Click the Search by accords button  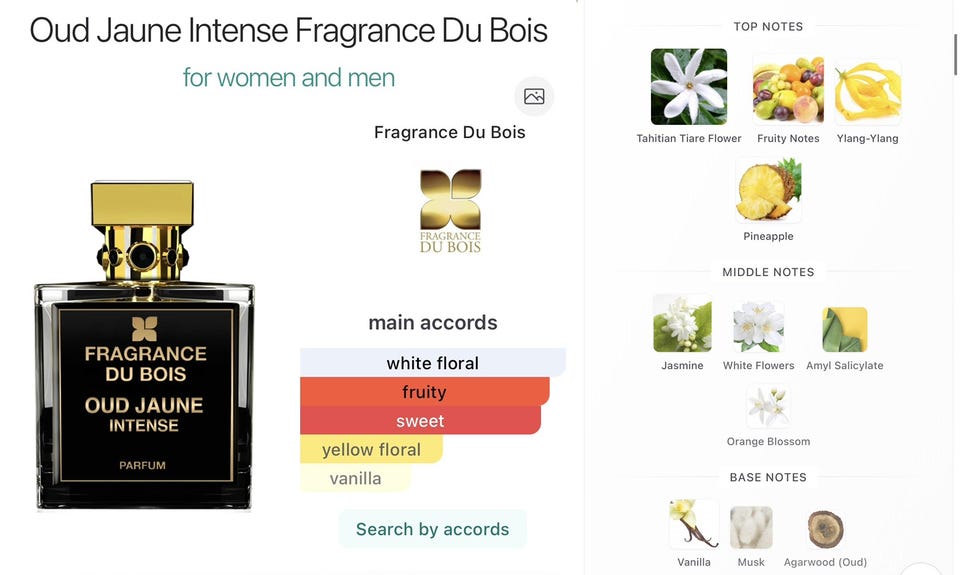tap(432, 529)
